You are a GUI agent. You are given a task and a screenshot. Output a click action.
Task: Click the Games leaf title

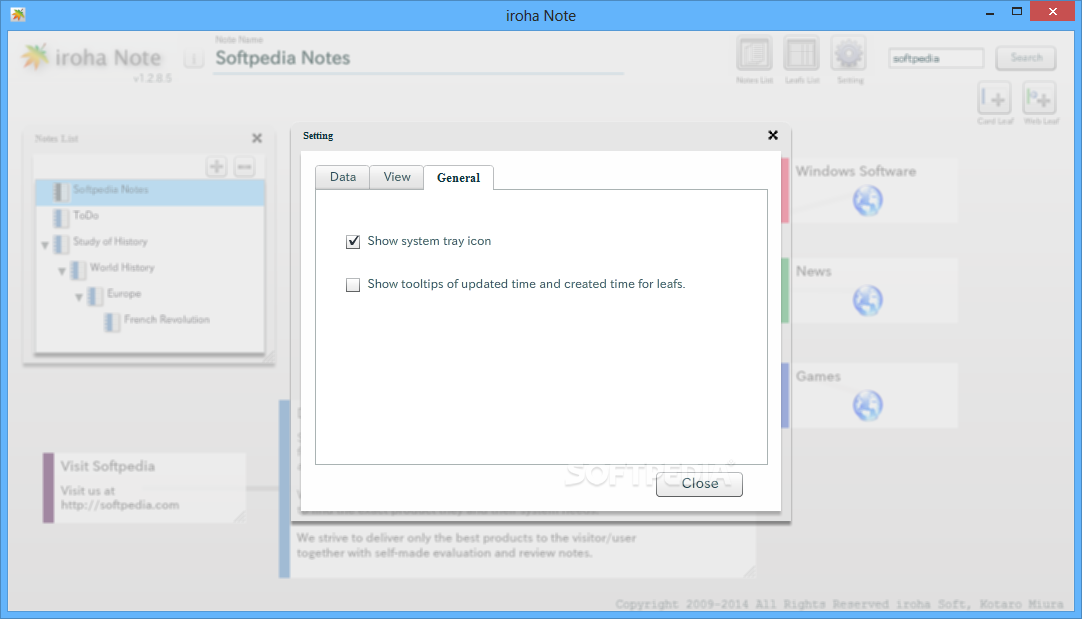pos(818,376)
